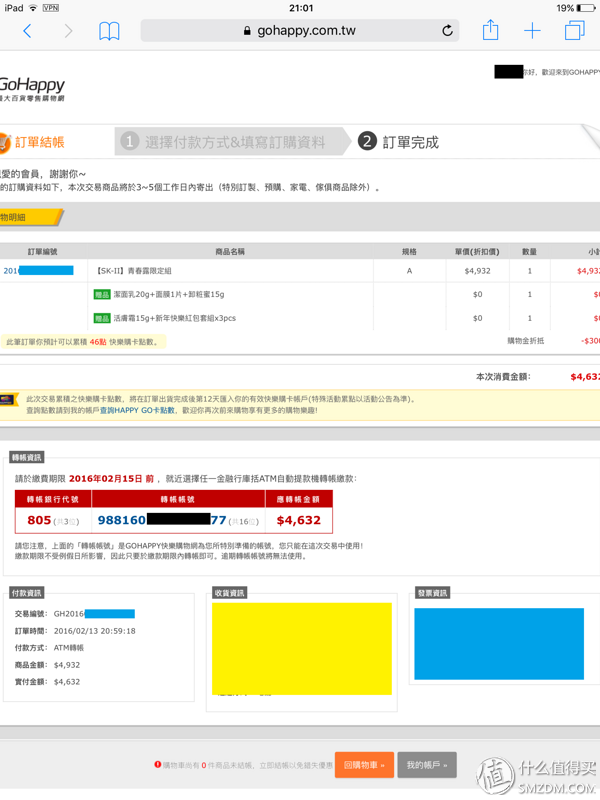
Task: Show all tabs overview icon
Action: point(574,30)
